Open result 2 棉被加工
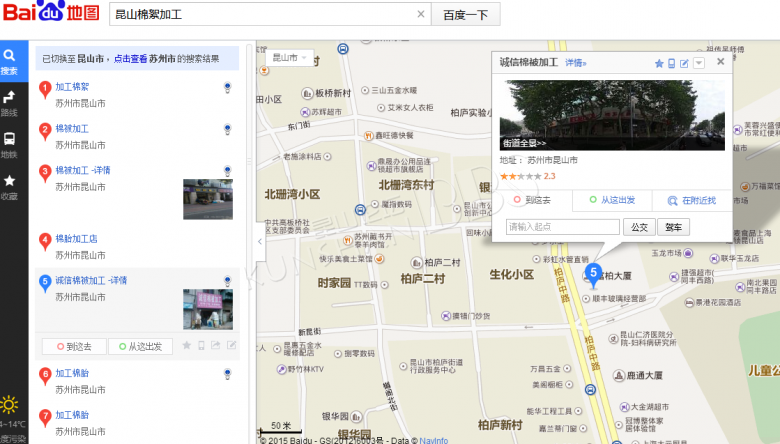Image resolution: width=780 pixels, height=444 pixels. [72, 128]
